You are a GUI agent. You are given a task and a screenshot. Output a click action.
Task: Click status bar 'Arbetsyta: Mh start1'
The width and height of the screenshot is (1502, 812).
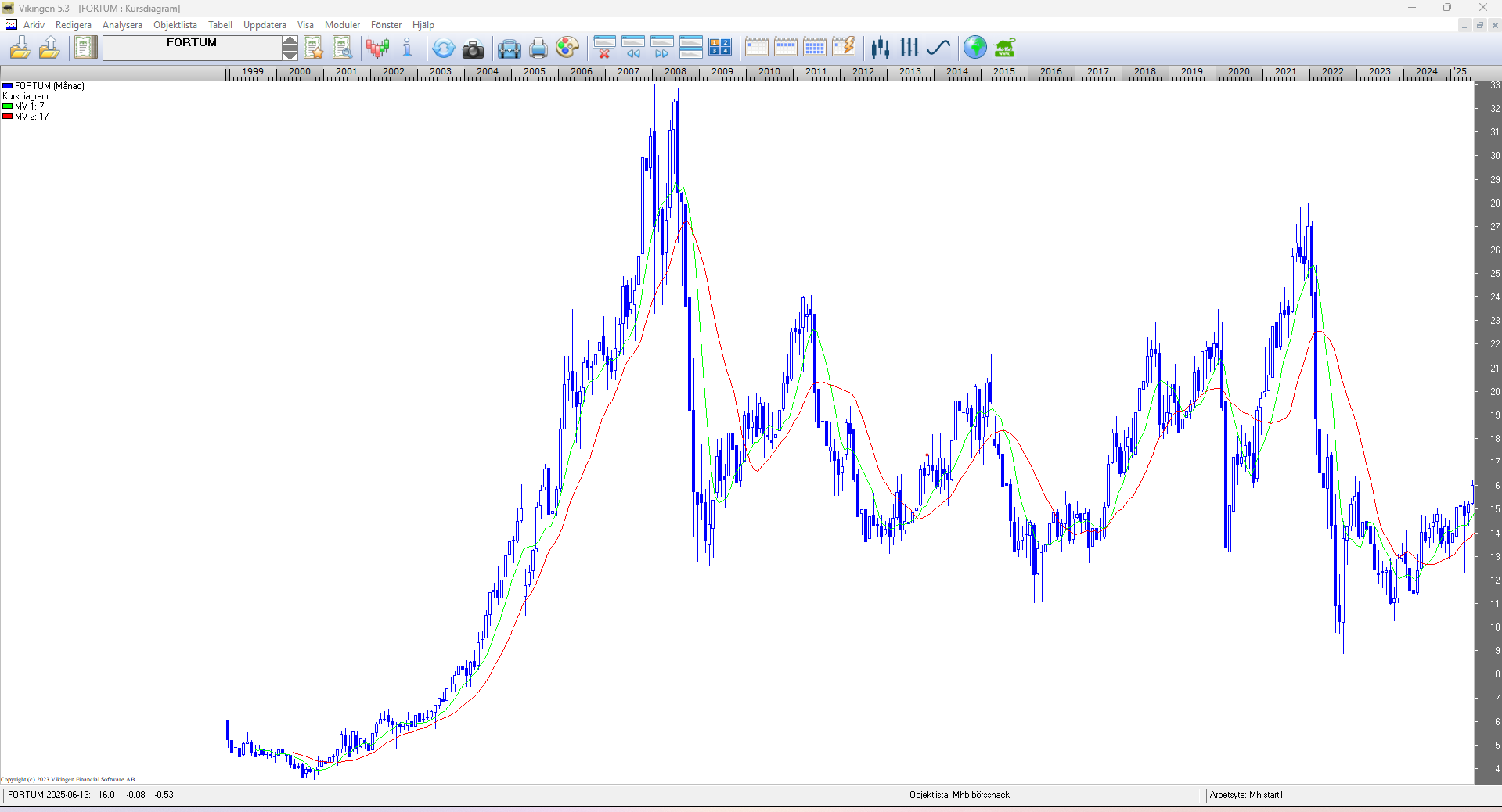1246,795
